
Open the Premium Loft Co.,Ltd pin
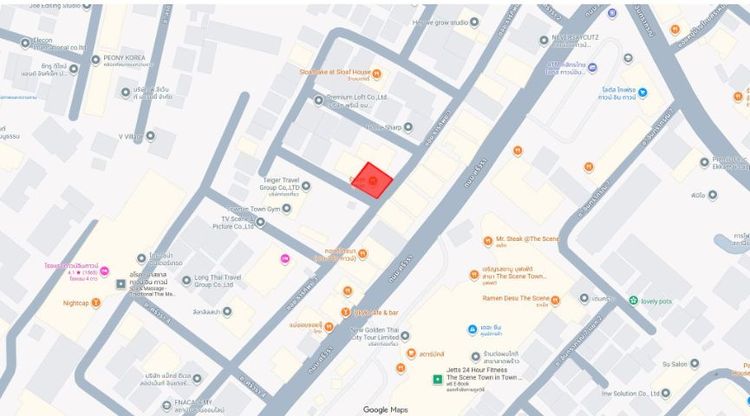tap(319, 100)
